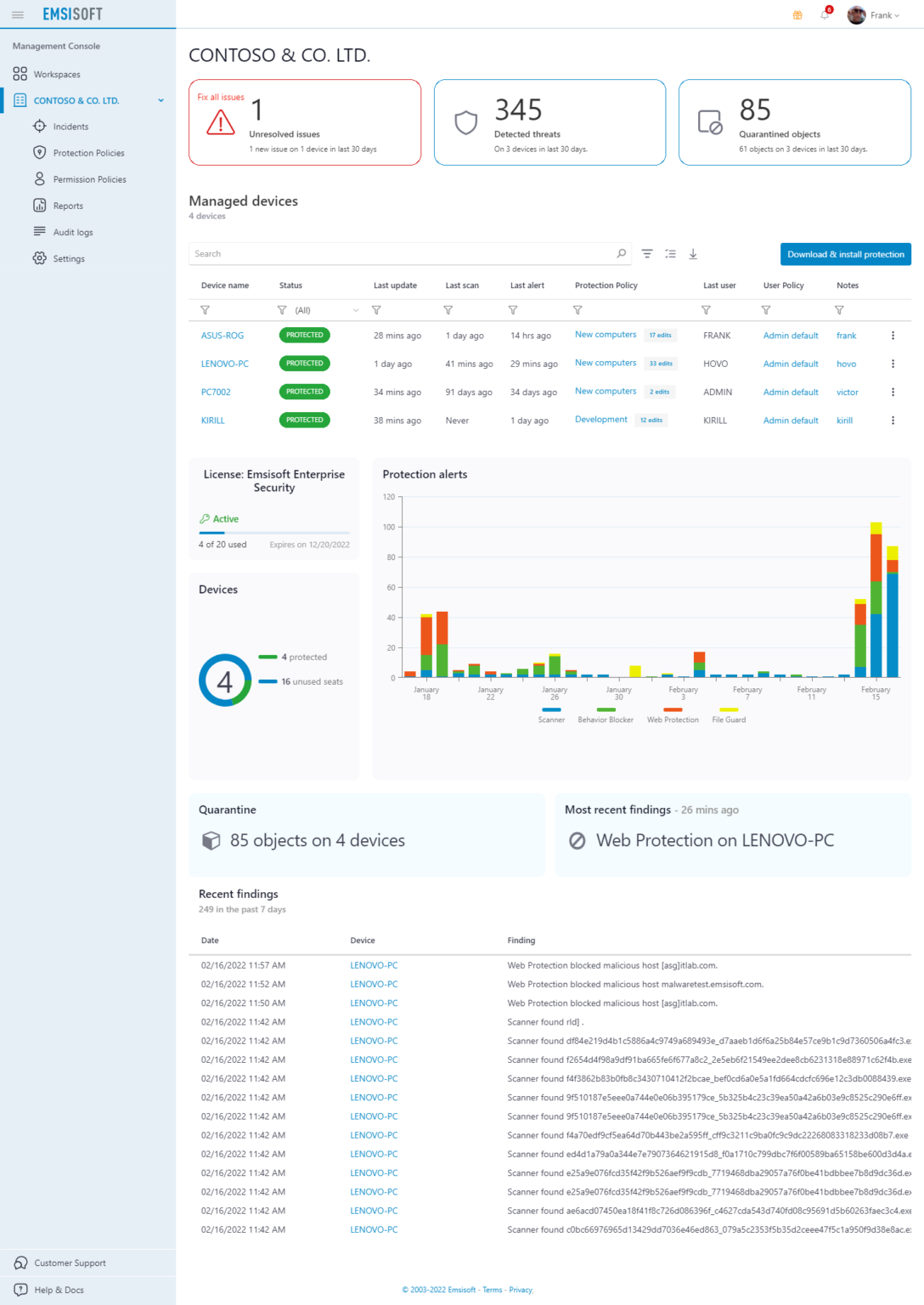Open Permission Policies from the sidebar

[x=90, y=179]
